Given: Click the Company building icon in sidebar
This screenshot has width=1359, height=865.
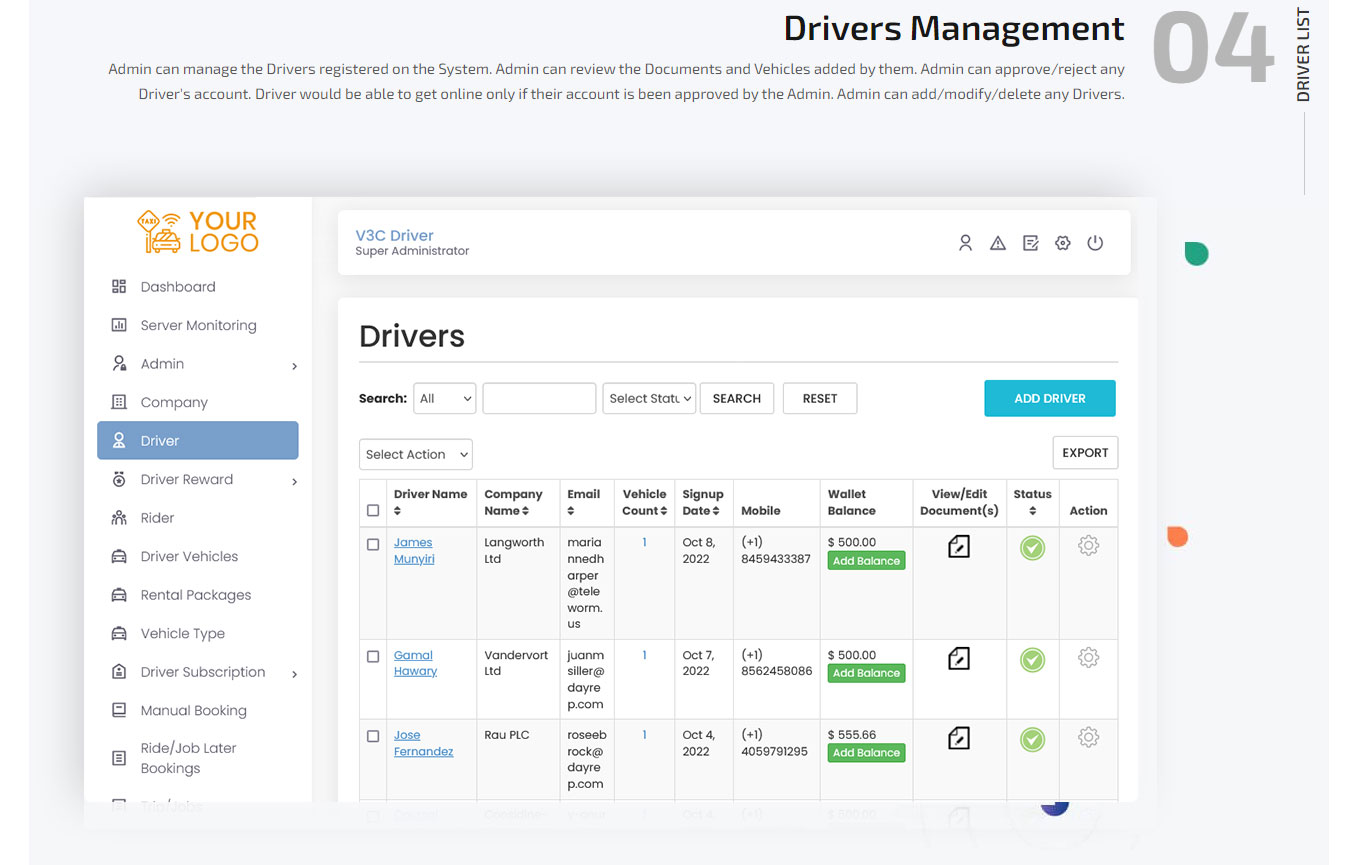Looking at the screenshot, I should (119, 402).
